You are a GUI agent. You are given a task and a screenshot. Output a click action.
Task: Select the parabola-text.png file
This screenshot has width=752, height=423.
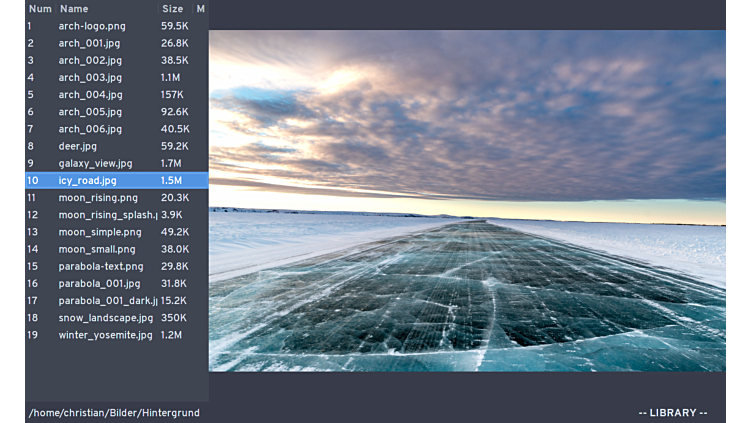click(x=101, y=266)
